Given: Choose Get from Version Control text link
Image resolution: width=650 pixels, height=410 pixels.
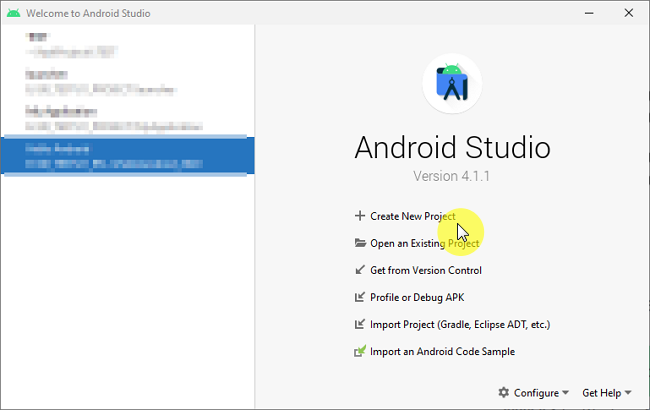Looking at the screenshot, I should (426, 270).
